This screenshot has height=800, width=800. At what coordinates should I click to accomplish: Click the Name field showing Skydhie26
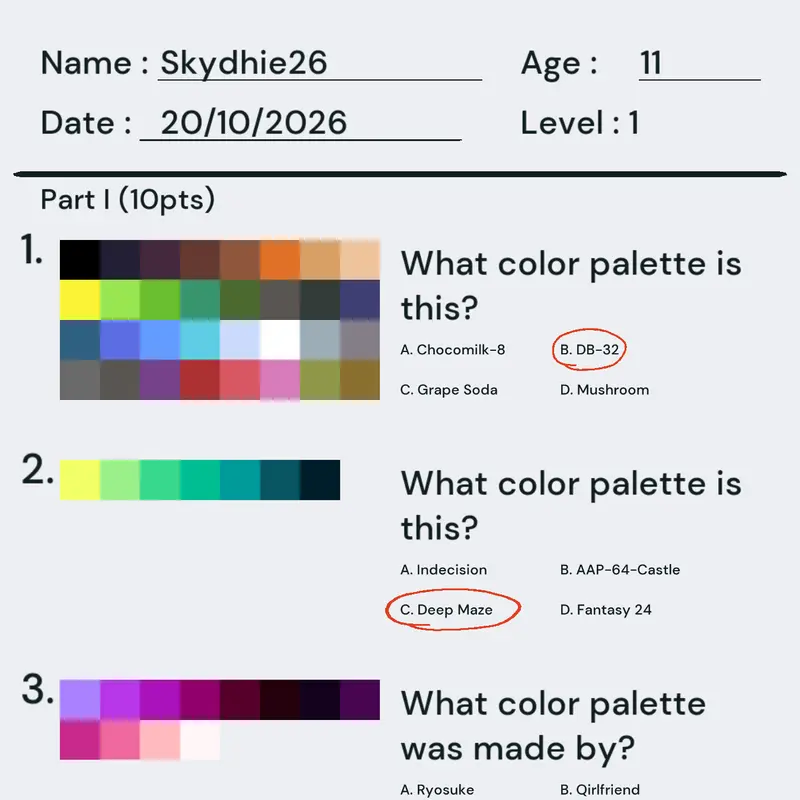click(320, 63)
